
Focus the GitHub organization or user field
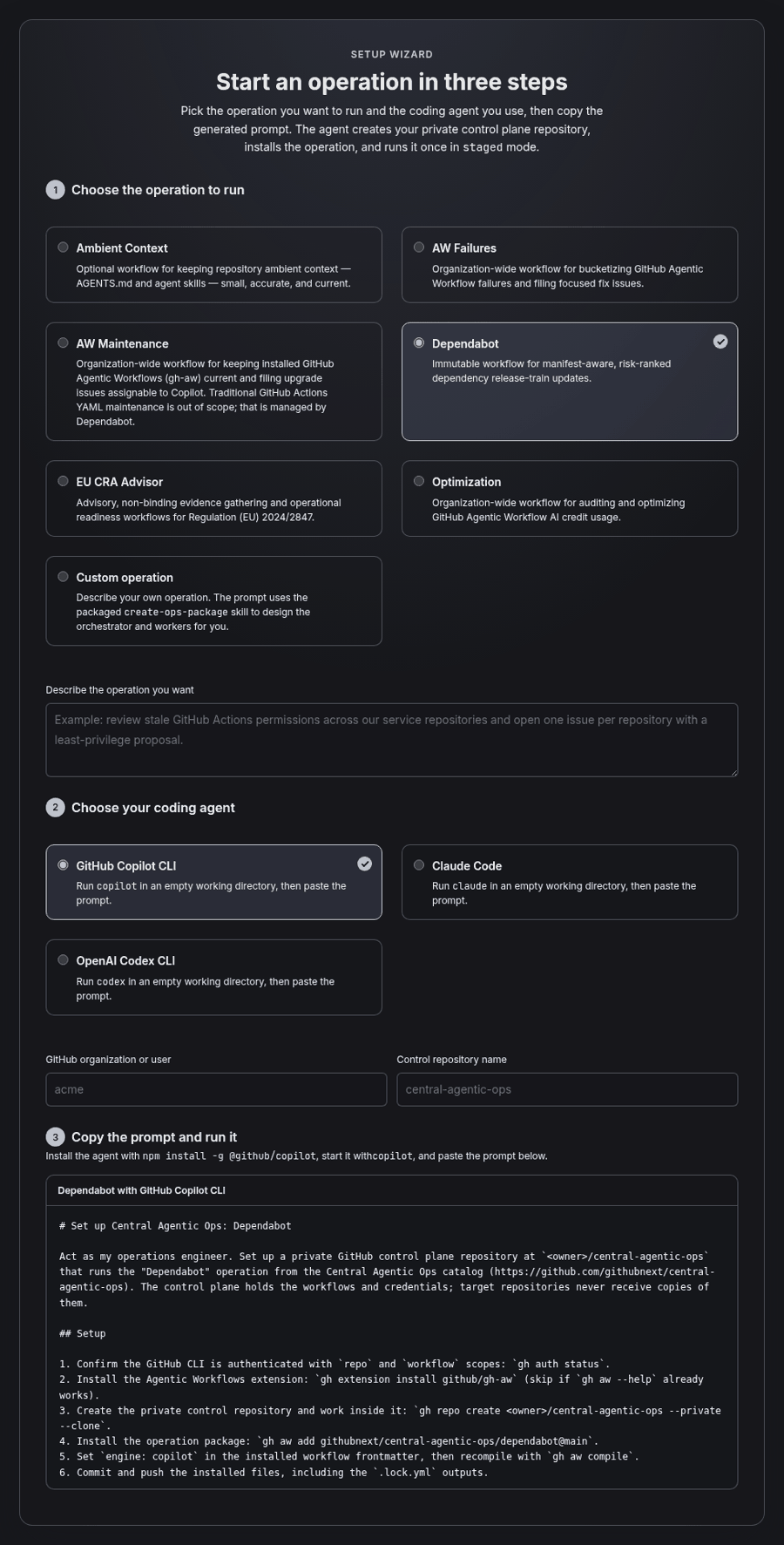(x=216, y=1089)
